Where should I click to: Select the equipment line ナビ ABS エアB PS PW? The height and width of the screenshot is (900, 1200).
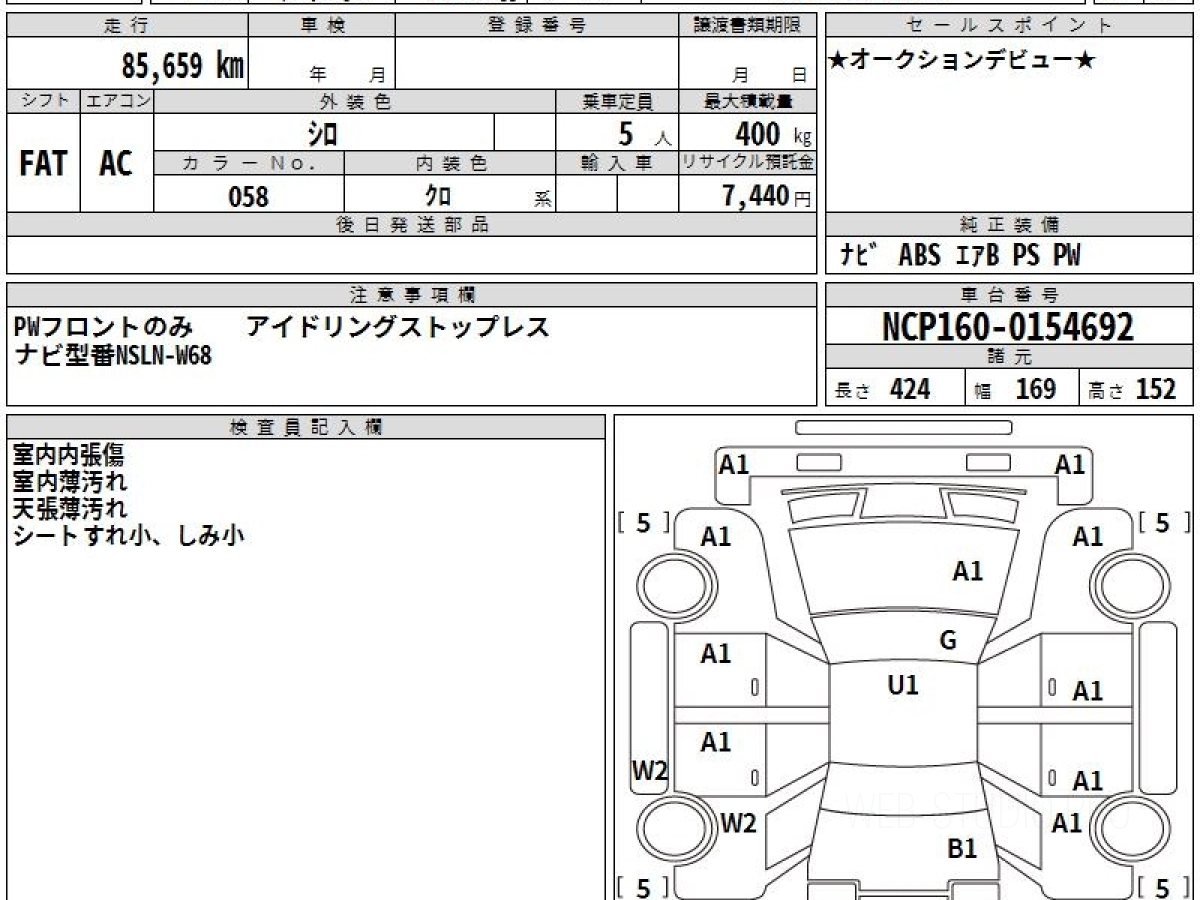pos(960,256)
